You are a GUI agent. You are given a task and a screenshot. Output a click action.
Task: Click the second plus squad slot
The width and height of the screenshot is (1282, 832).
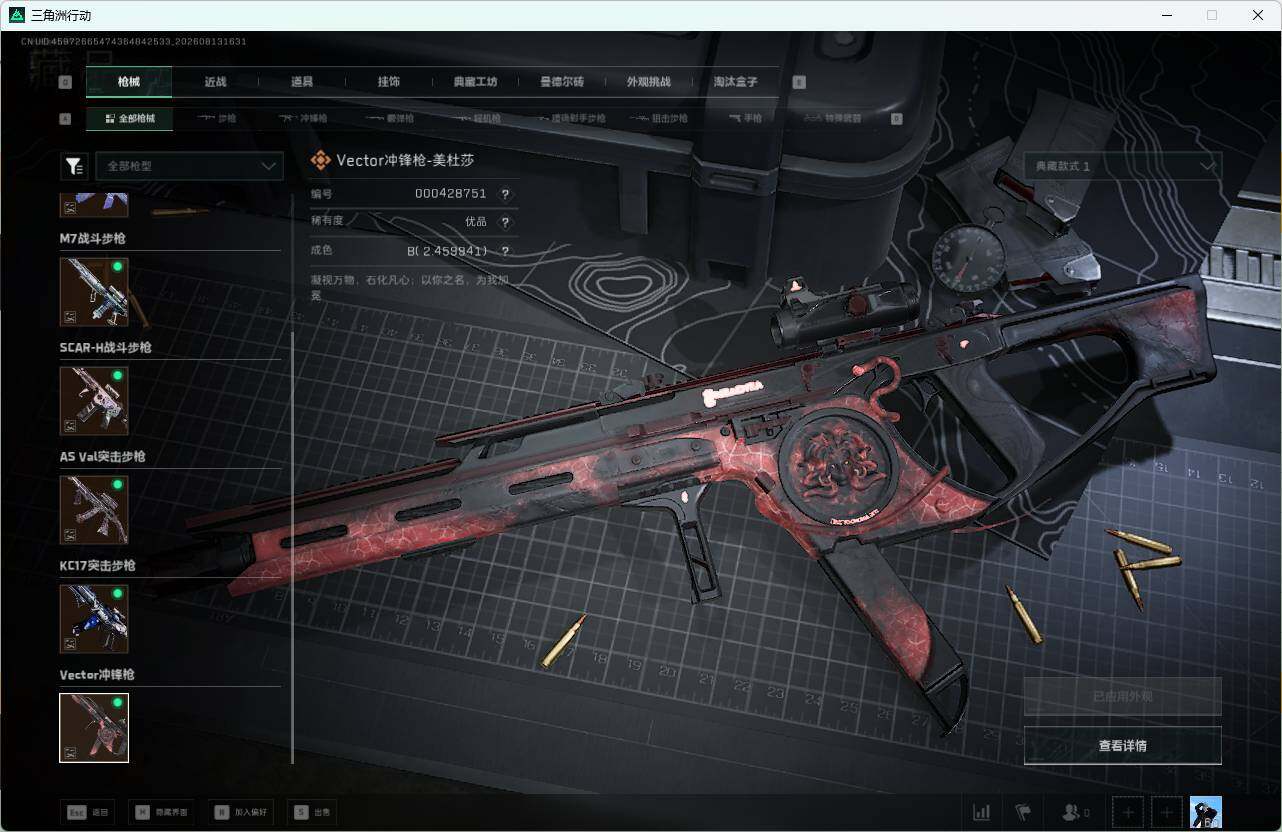pyautogui.click(x=1166, y=812)
